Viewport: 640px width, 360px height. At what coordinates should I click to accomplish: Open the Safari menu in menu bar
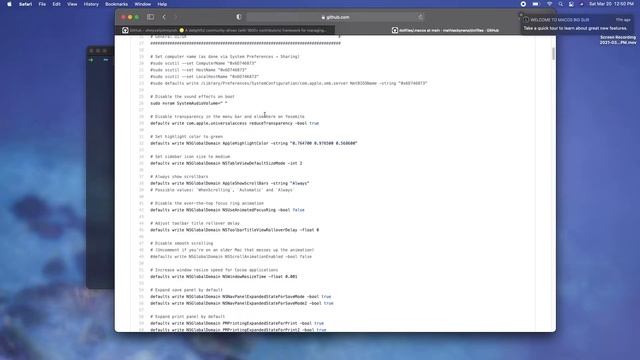25,4
